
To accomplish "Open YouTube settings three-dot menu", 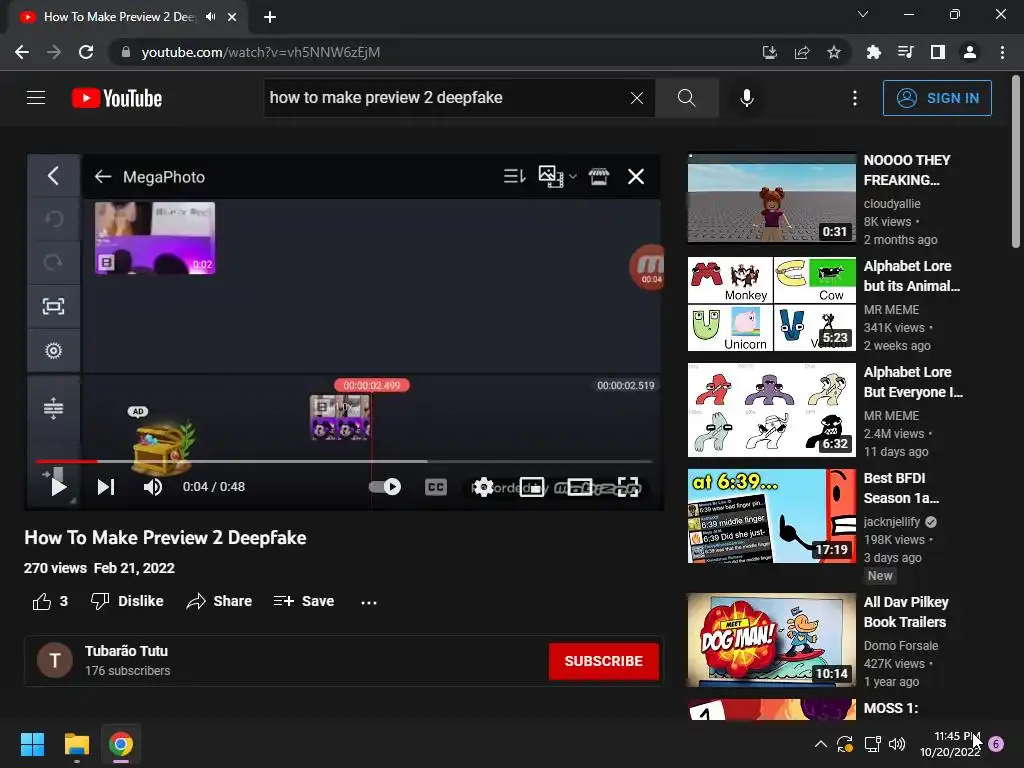I will (x=855, y=98).
